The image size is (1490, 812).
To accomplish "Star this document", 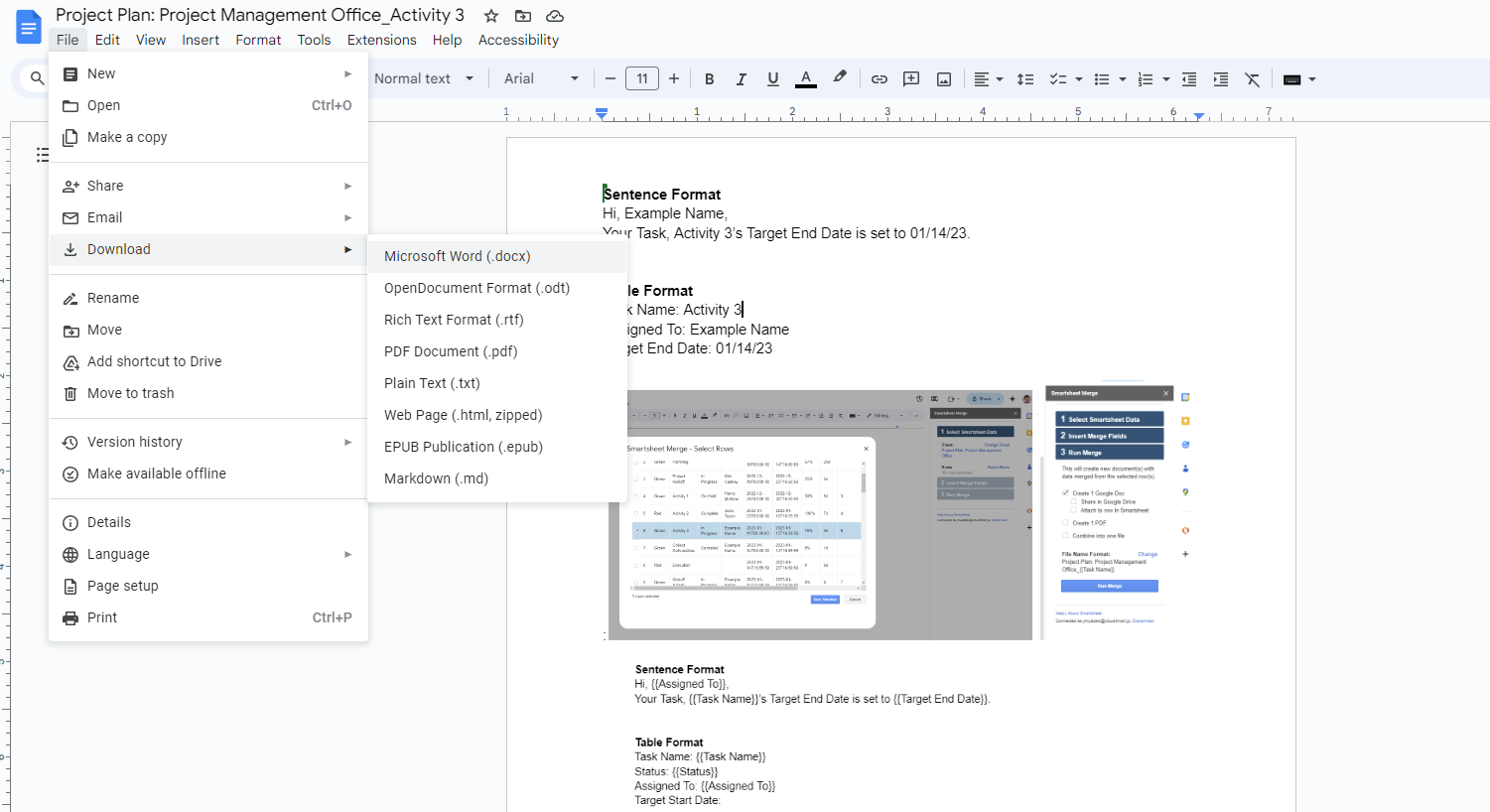I will (491, 16).
